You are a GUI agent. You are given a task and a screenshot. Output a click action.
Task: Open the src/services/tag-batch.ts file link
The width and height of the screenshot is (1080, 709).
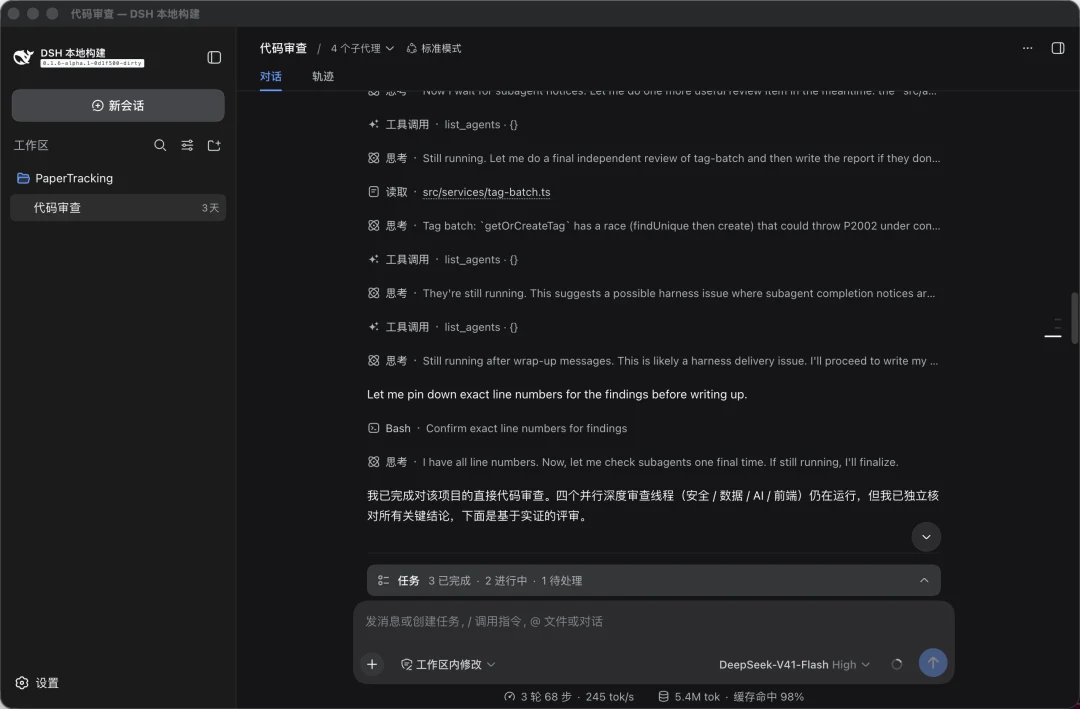[x=486, y=192]
